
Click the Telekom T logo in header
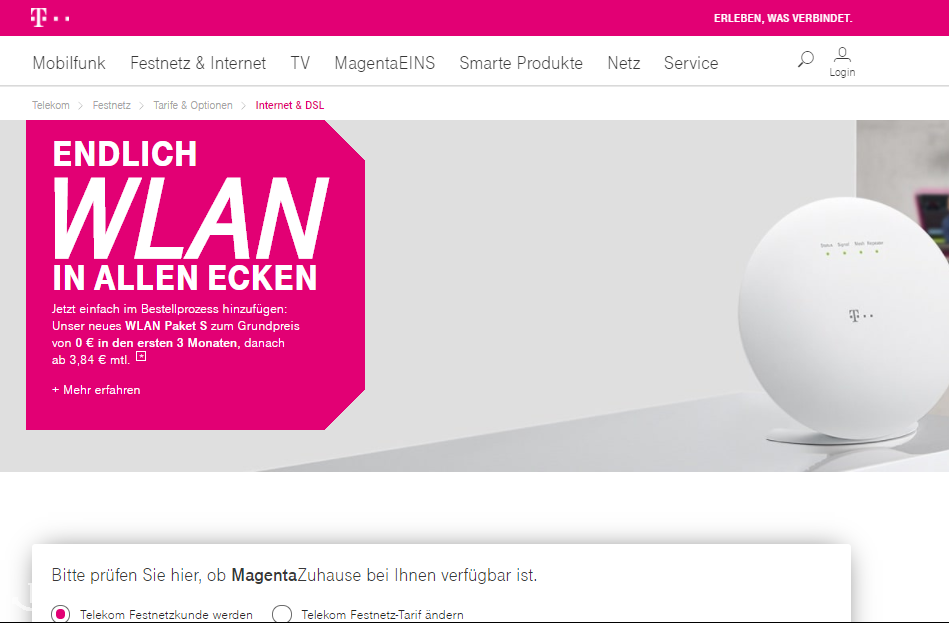(50, 18)
